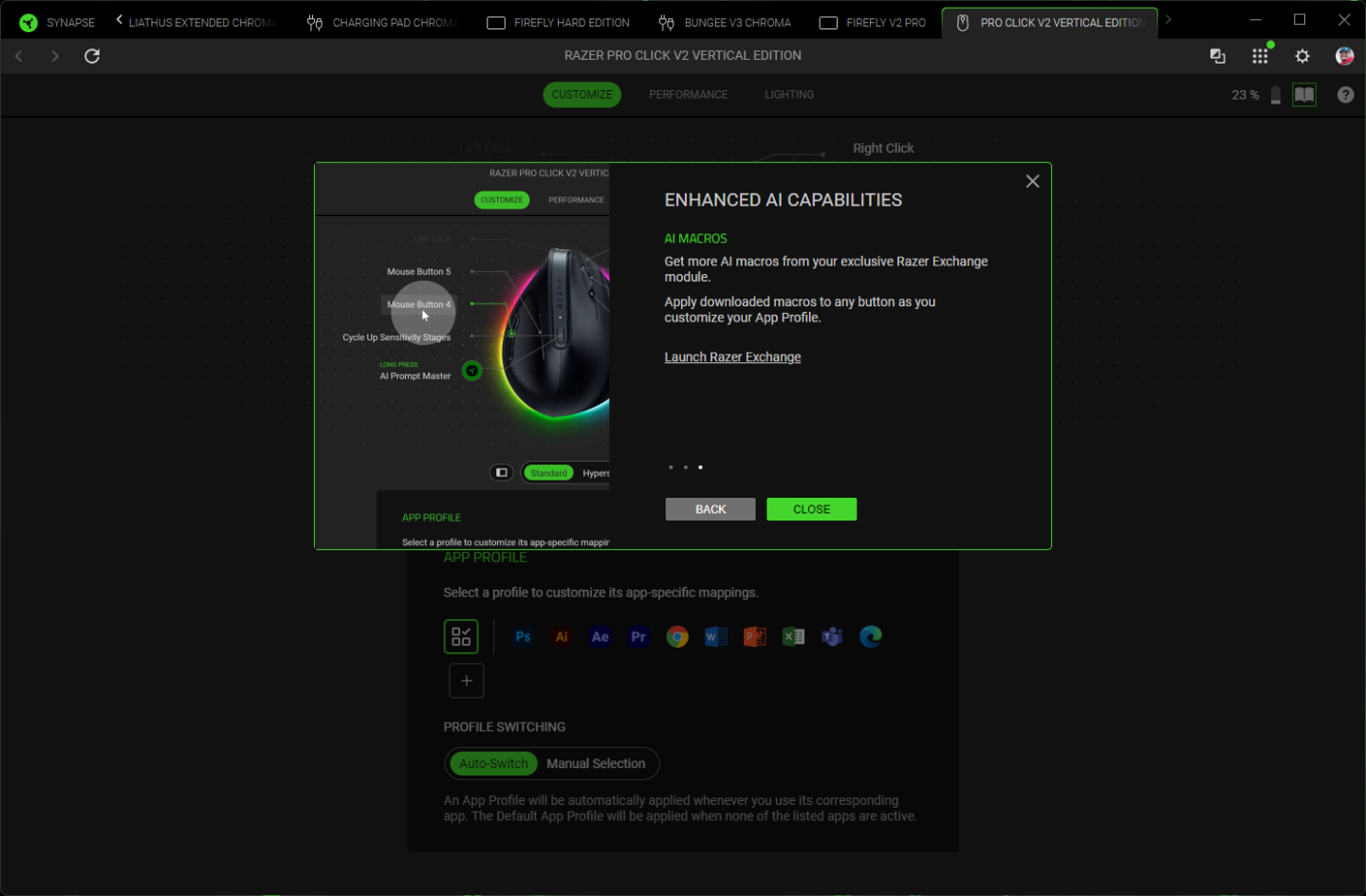Click the green CLOSE button
The width and height of the screenshot is (1366, 896).
click(x=811, y=509)
